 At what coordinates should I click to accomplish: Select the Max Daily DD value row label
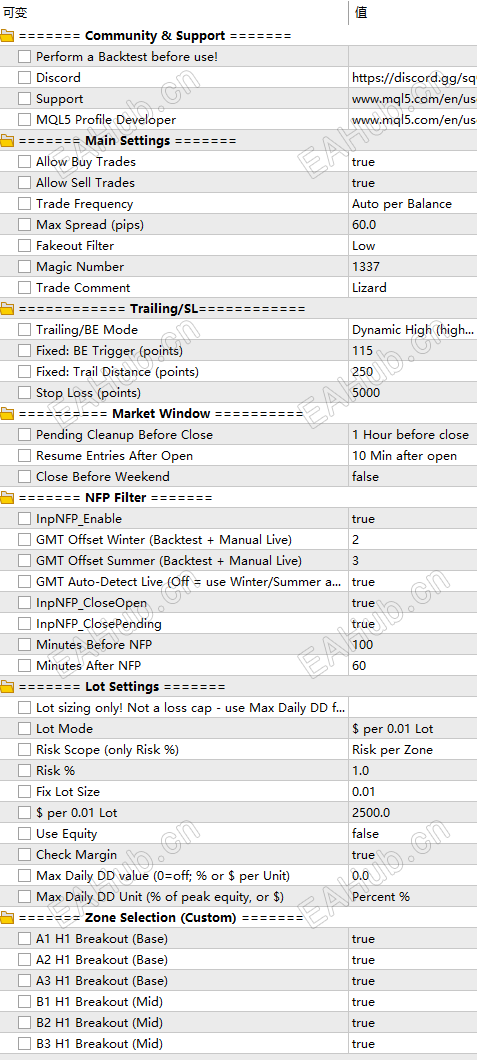pos(163,875)
